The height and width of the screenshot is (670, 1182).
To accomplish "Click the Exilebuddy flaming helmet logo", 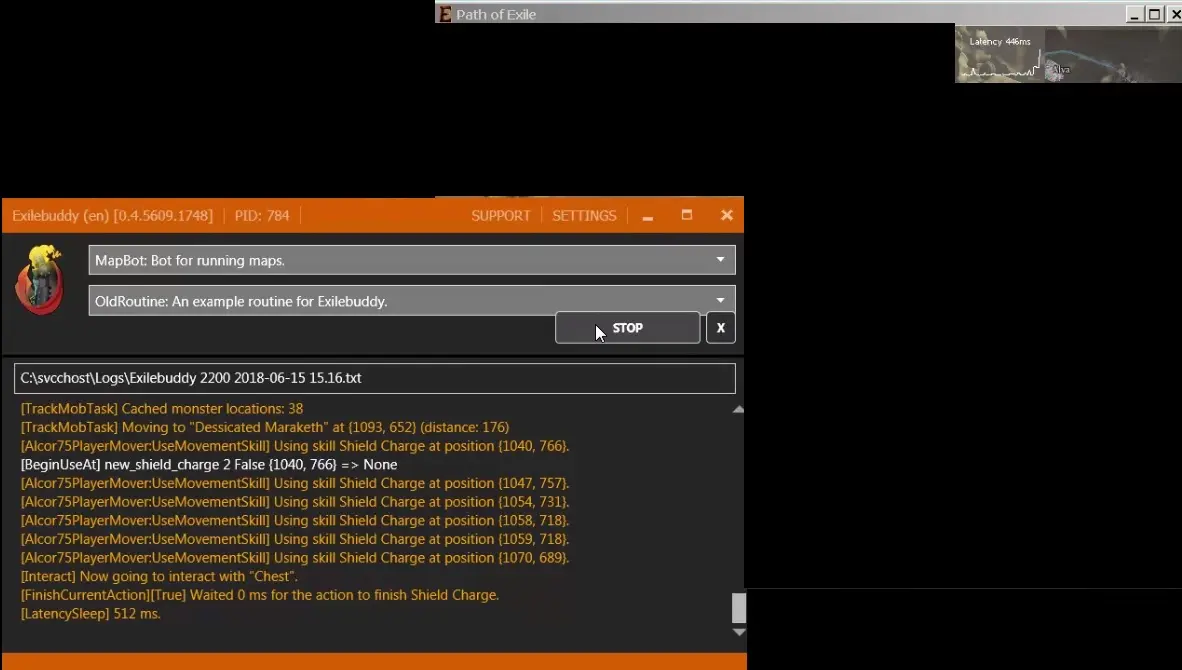I will pyautogui.click(x=39, y=280).
